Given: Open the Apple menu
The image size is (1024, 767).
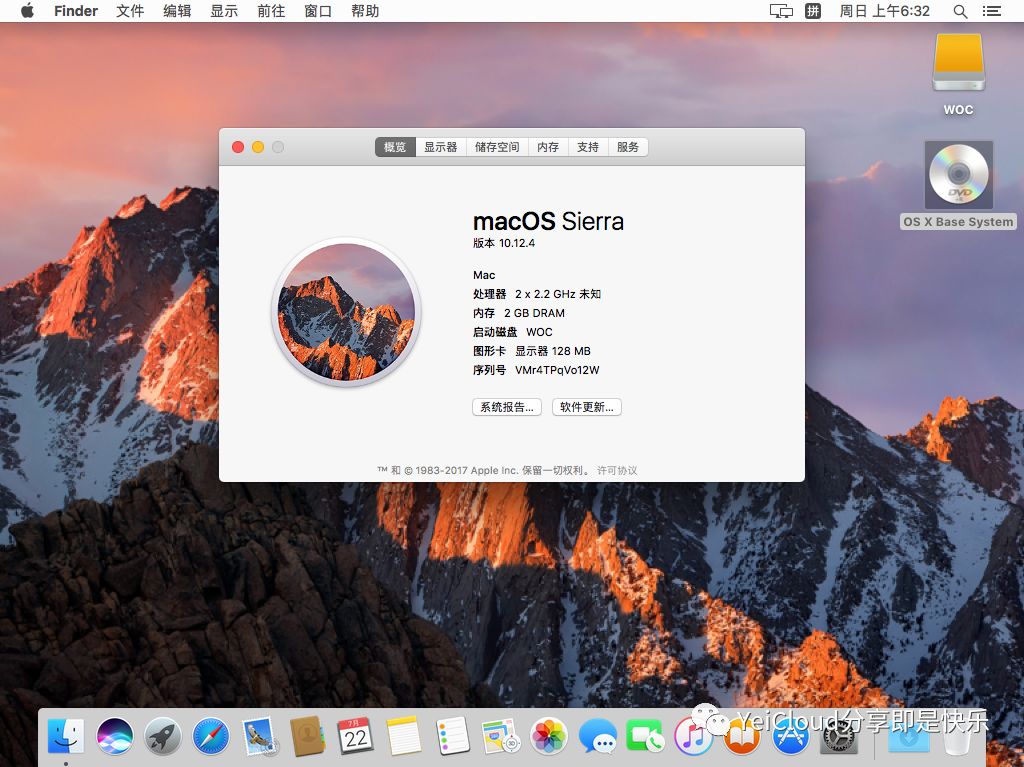Looking at the screenshot, I should click(x=27, y=11).
